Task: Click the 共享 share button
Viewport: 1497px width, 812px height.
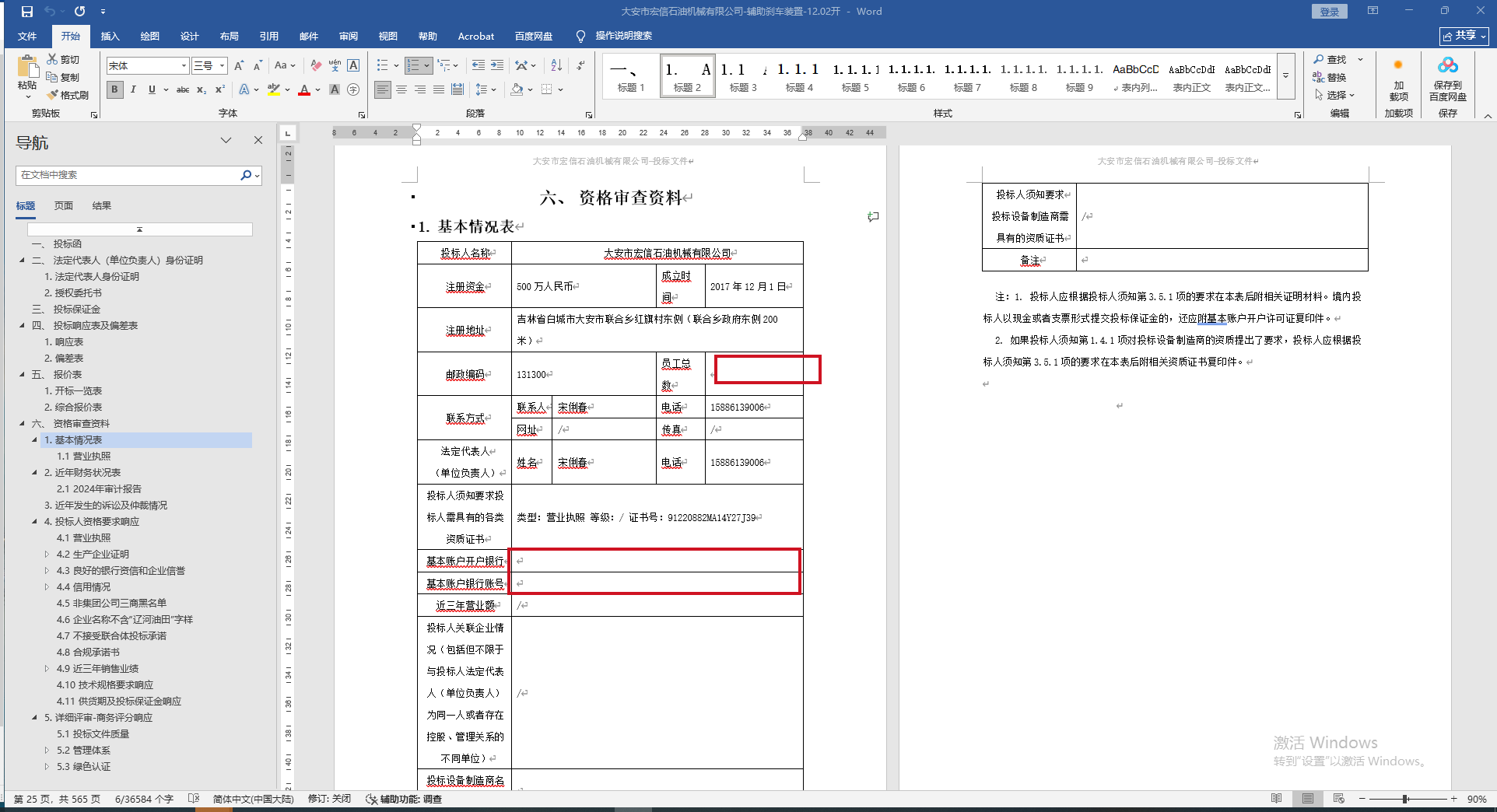Action: coord(1464,36)
